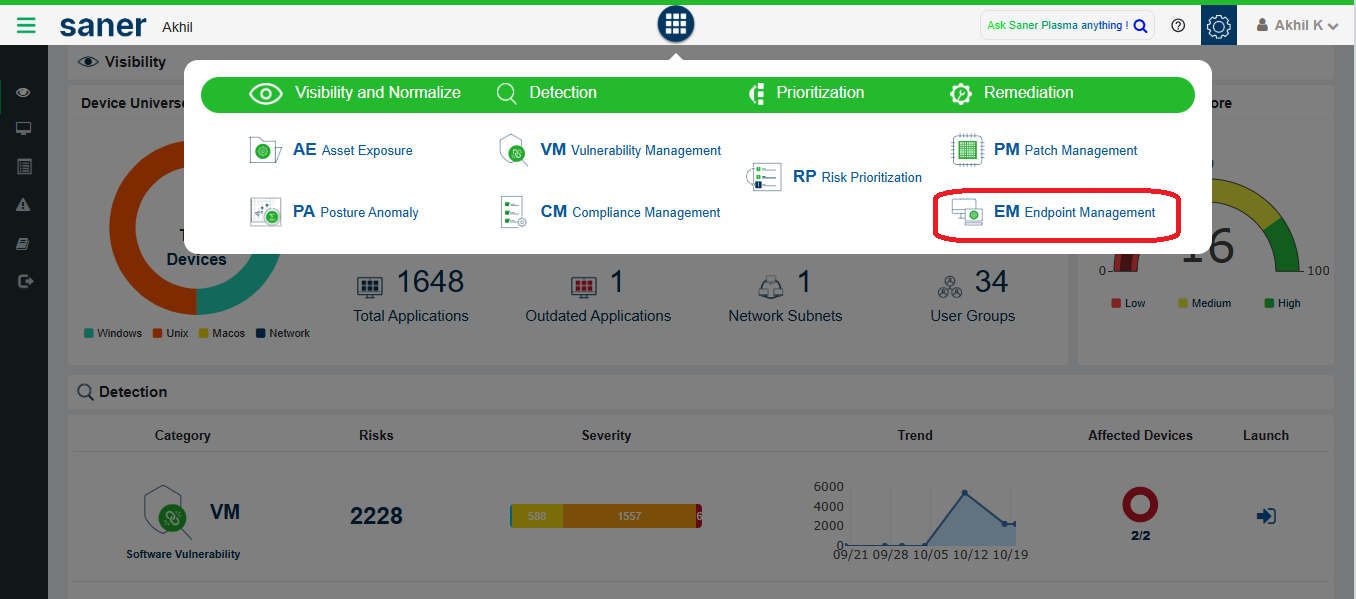Screen dimensions: 1356x599
Task: Click the Affected Devices column header
Action: click(1140, 435)
